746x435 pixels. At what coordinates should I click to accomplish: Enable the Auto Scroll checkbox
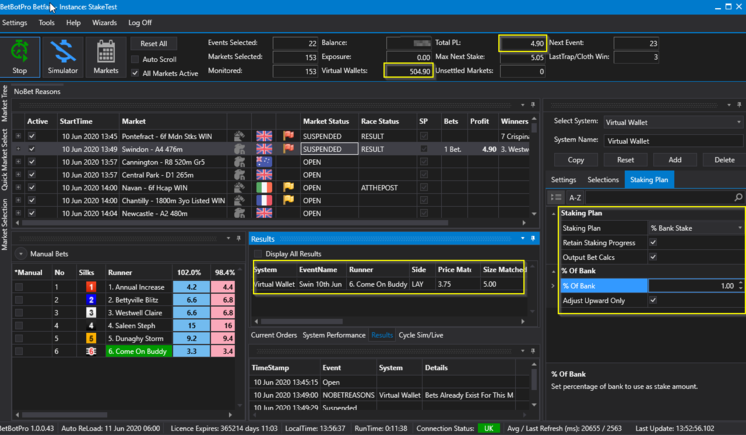[x=135, y=60]
